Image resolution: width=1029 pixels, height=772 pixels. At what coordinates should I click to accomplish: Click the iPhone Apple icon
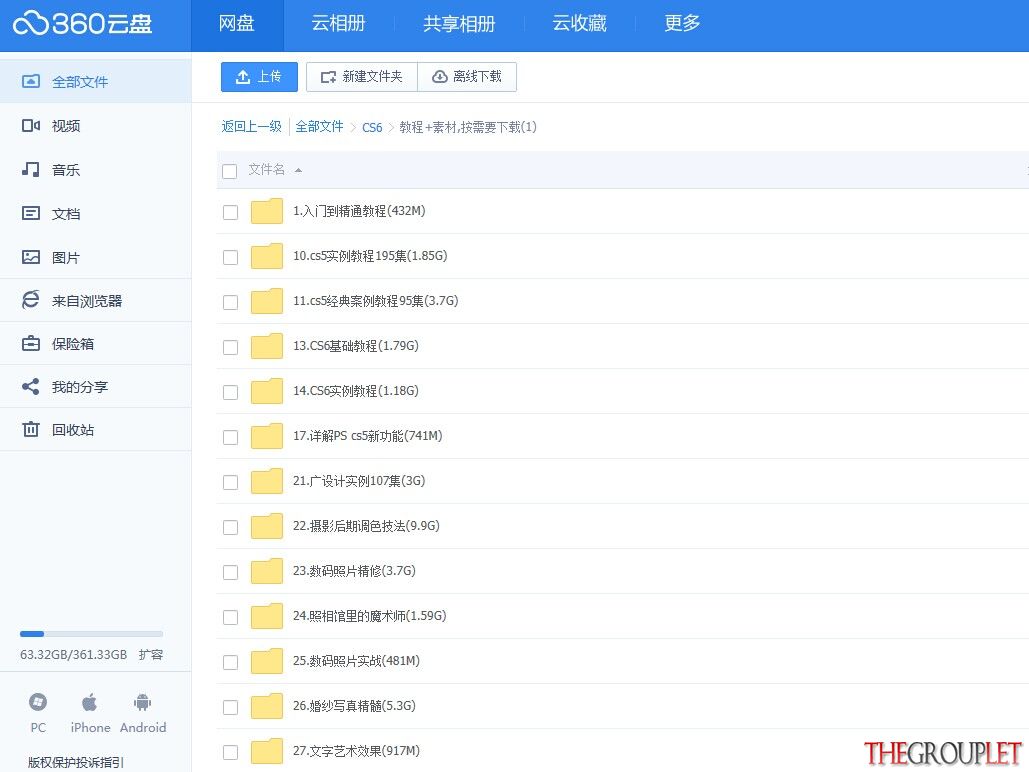pyautogui.click(x=90, y=702)
